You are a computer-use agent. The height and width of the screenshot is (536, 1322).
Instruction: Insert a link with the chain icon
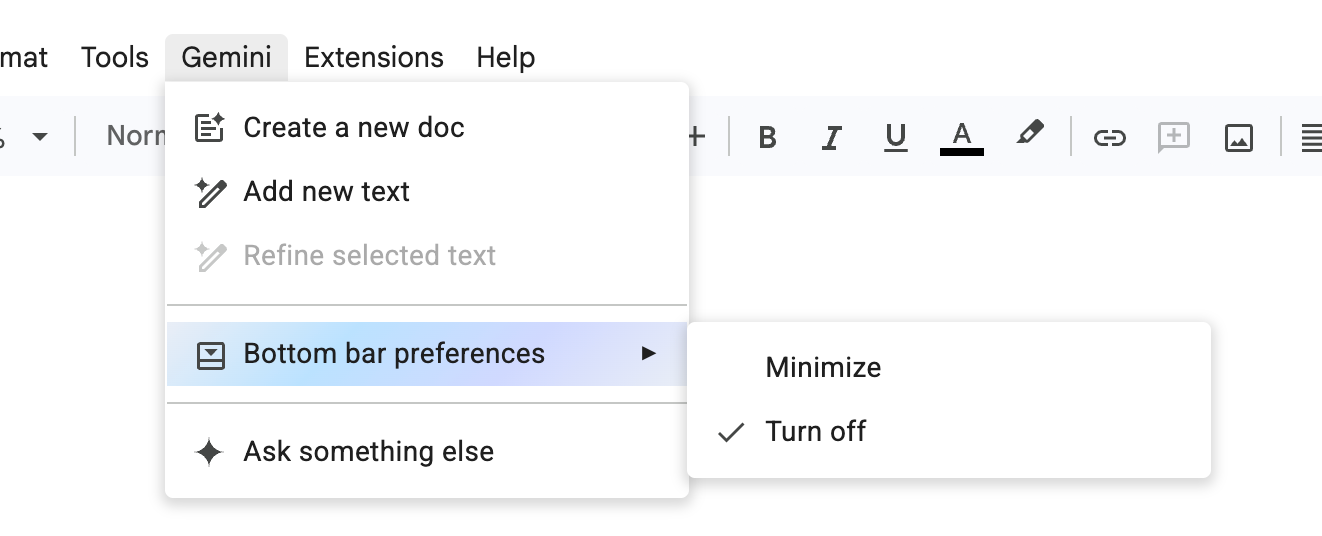pyautogui.click(x=1109, y=137)
